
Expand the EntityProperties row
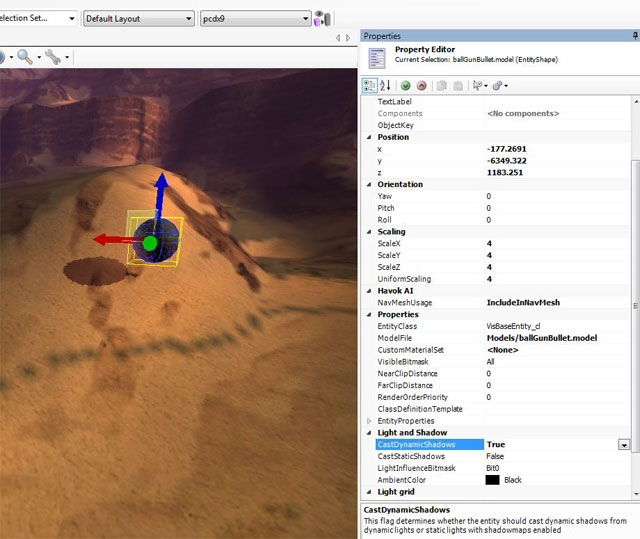[x=369, y=421]
